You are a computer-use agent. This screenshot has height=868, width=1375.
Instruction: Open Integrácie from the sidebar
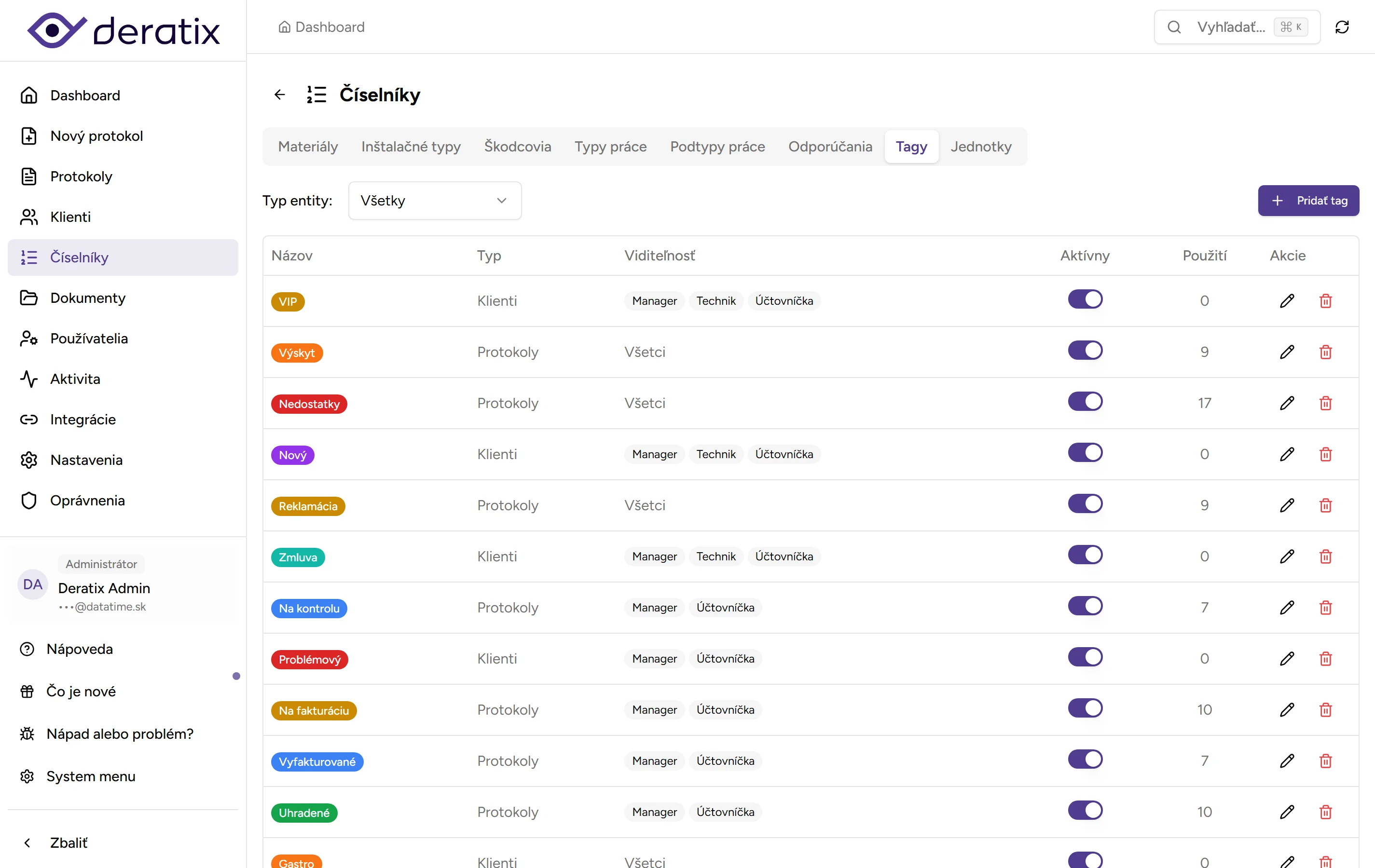click(x=83, y=420)
